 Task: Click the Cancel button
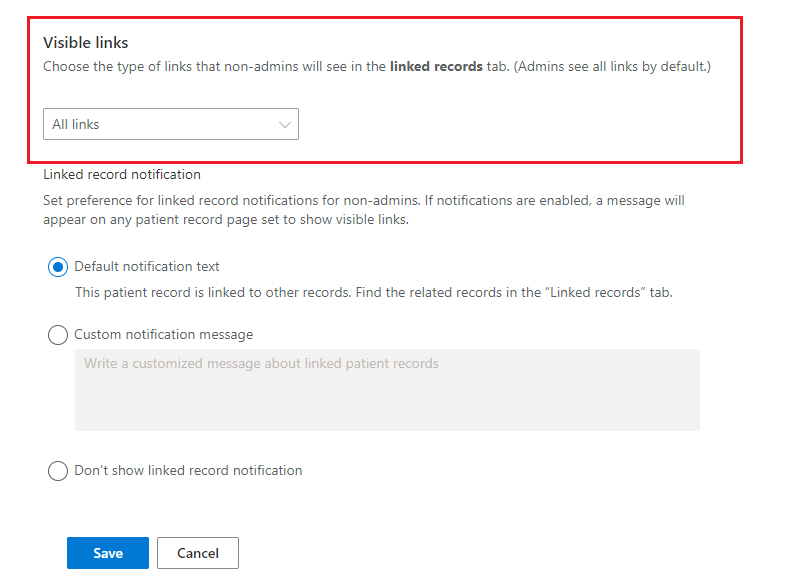click(197, 553)
